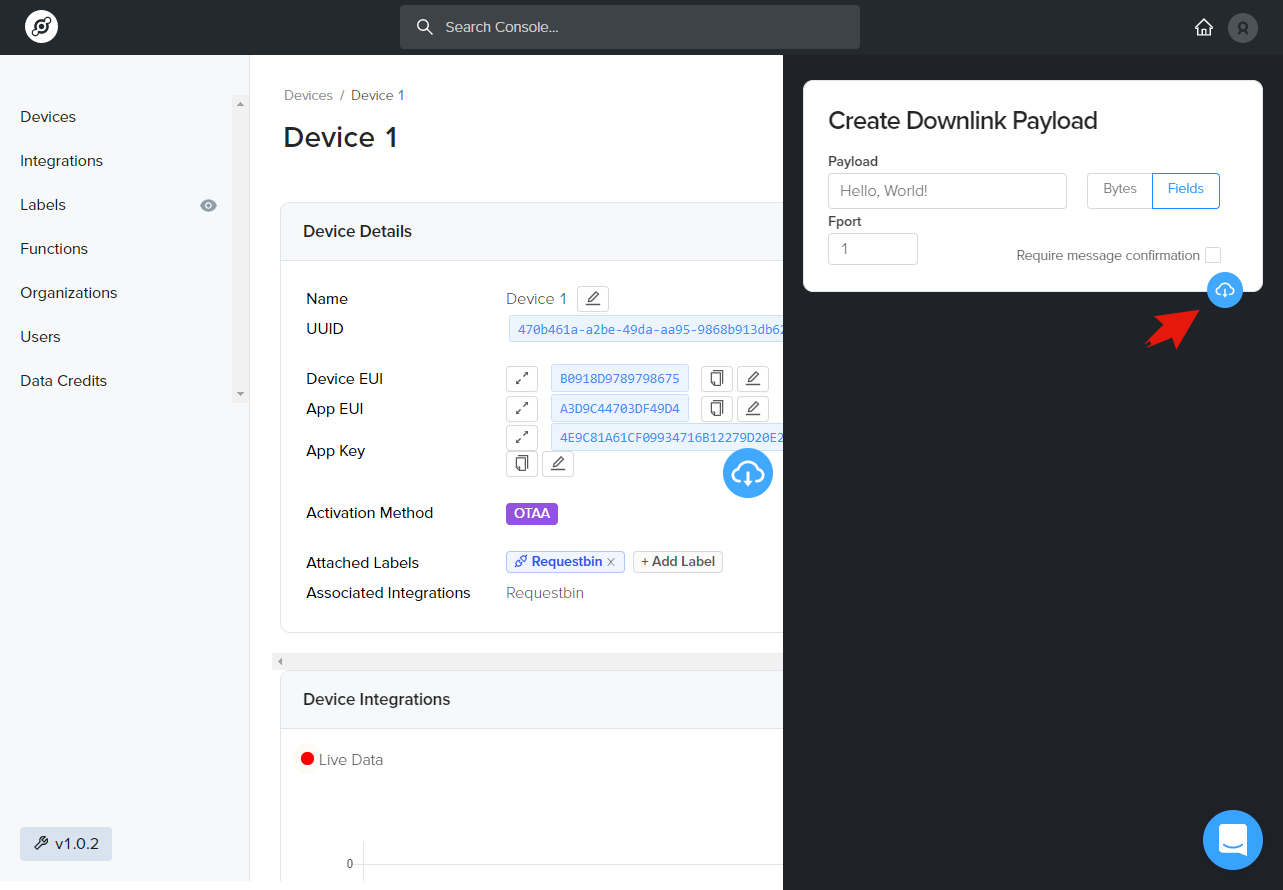1283x890 pixels.
Task: Go to Data Credits page
Action: click(63, 381)
